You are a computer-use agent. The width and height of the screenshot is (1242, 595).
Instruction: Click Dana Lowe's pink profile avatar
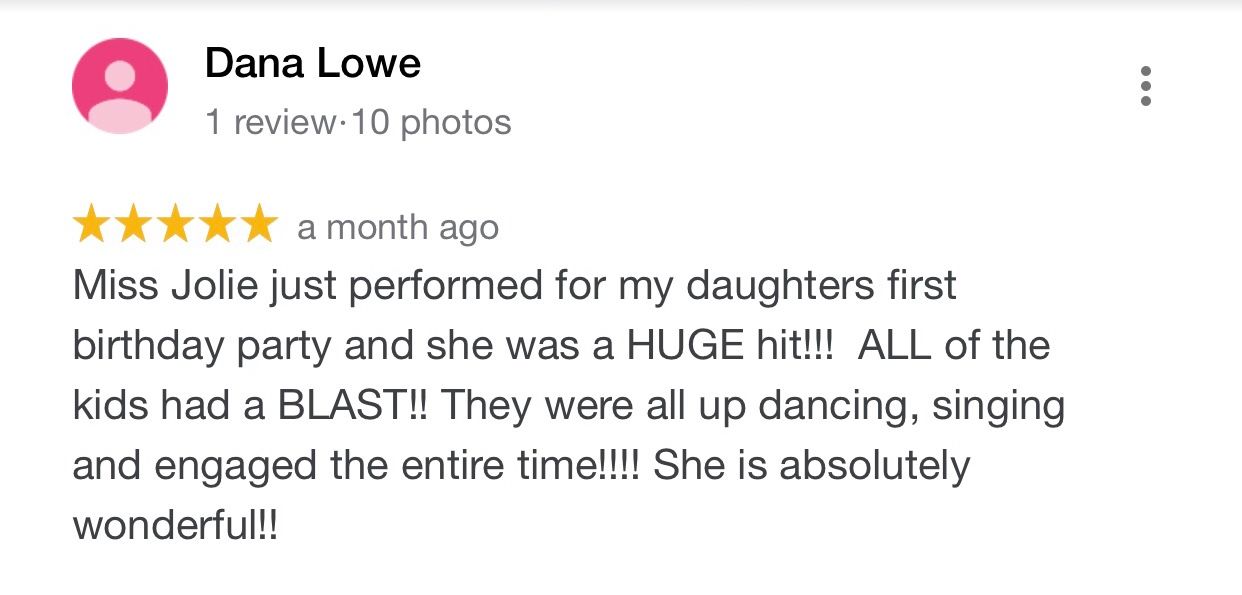tap(120, 86)
